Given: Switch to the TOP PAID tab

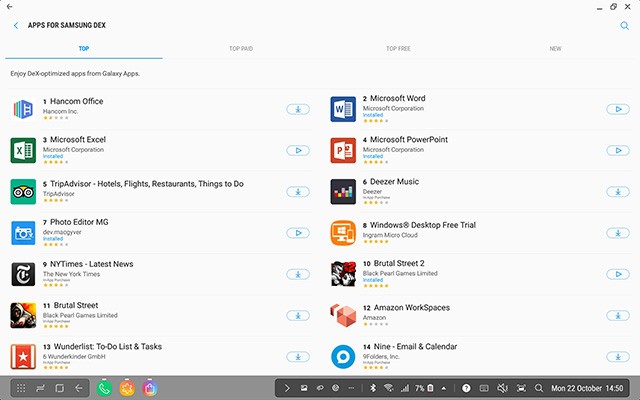Looking at the screenshot, I should coord(241,49).
